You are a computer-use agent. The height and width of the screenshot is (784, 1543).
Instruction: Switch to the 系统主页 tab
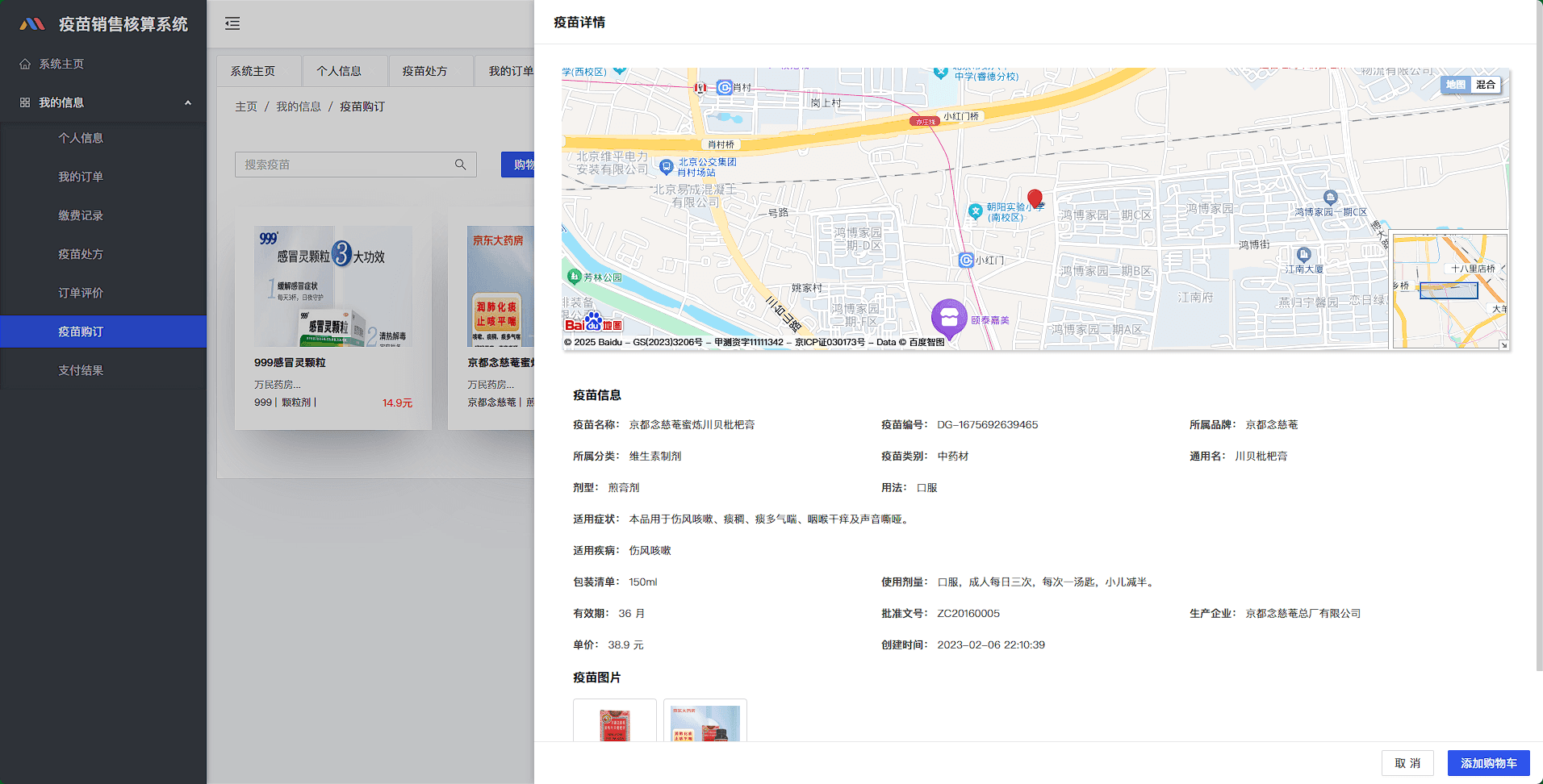(258, 71)
